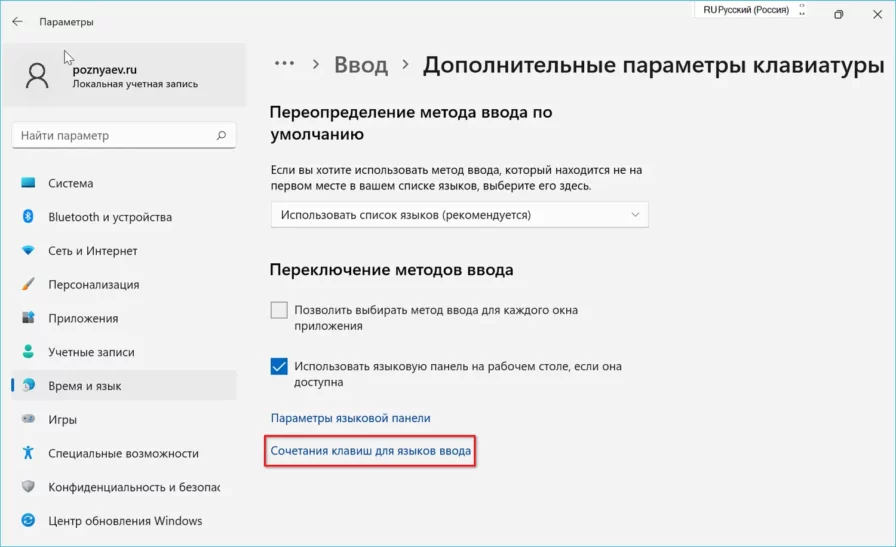Viewport: 896px width, 547px height.
Task: Click RU Русский (Россия) language bar
Action: 746,10
